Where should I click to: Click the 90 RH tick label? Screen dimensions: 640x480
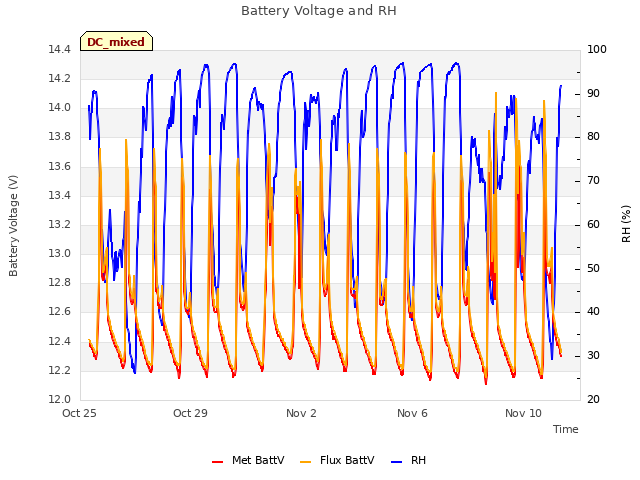coord(593,93)
